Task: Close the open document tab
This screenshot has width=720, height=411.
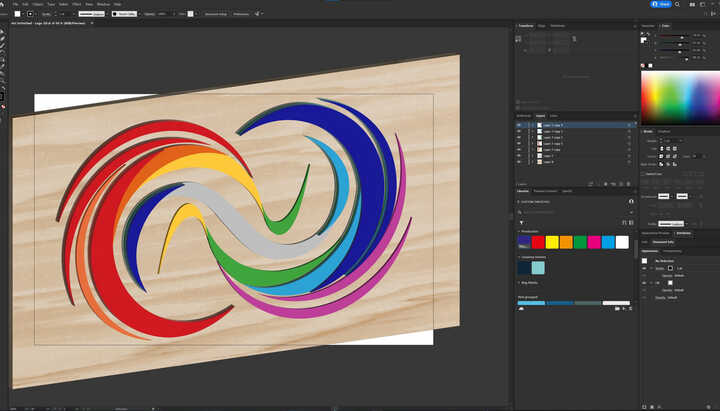Action: coord(92,23)
